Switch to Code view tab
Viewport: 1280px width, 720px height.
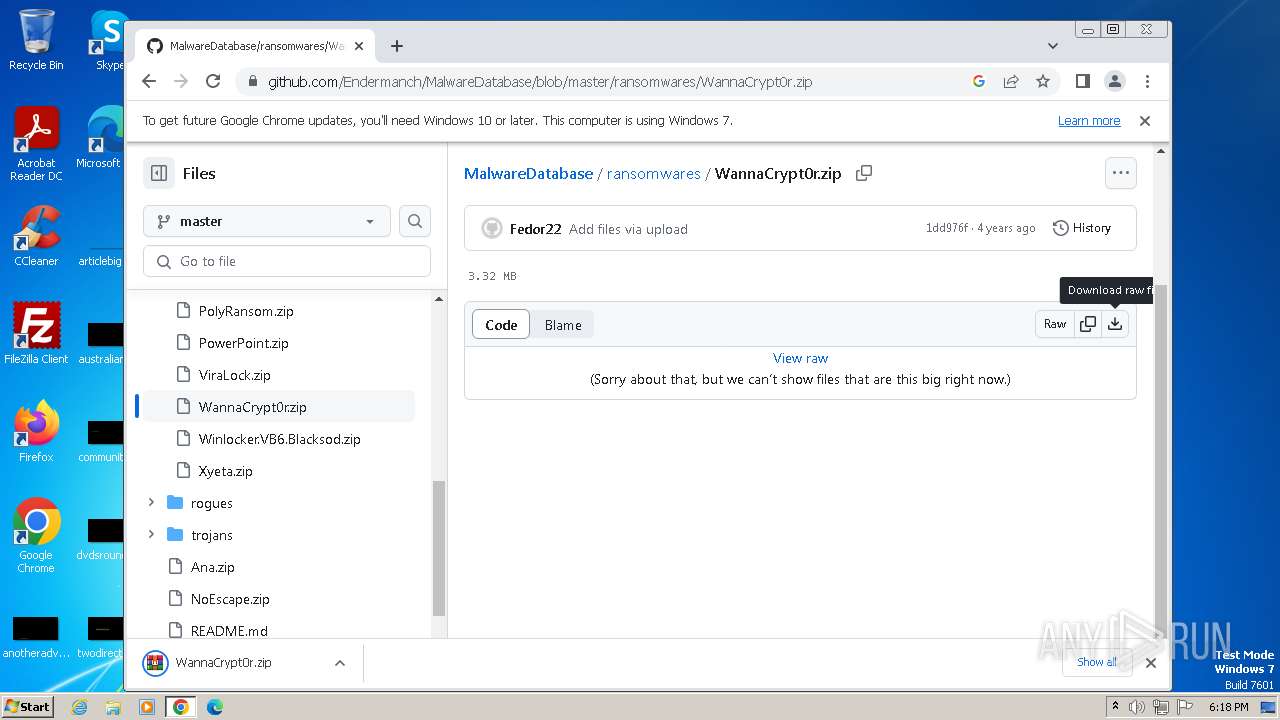tap(501, 325)
